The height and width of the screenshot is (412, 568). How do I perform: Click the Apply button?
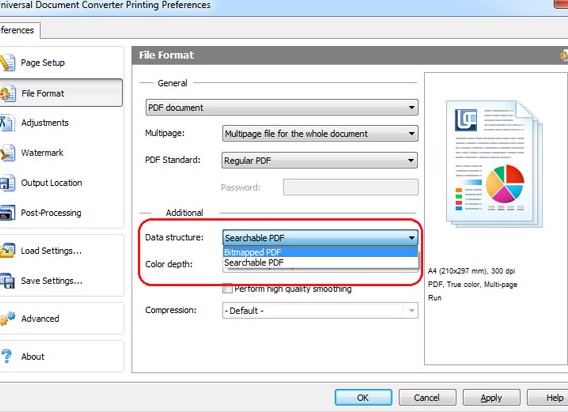[x=491, y=398]
